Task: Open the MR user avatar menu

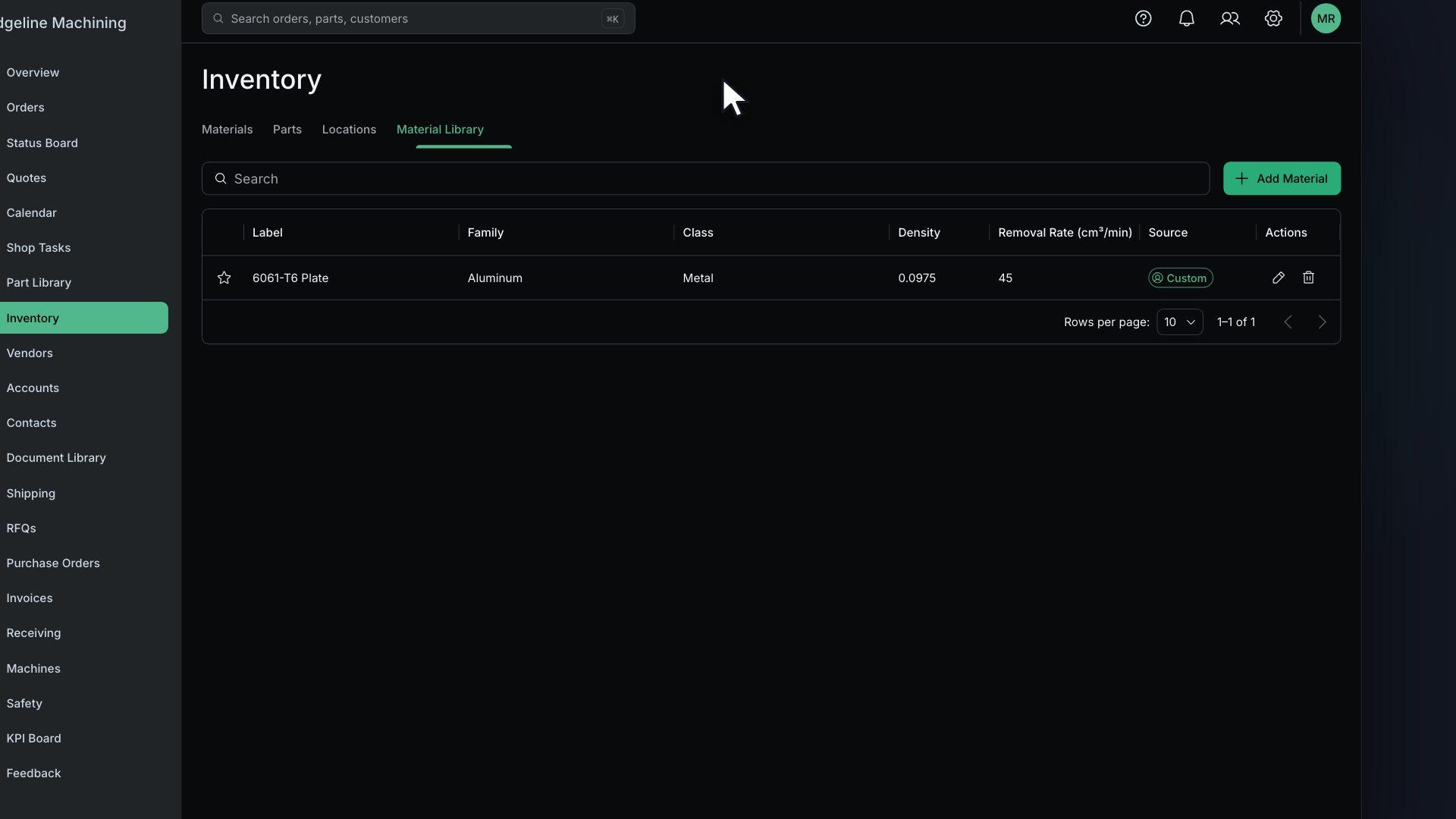Action: (1326, 19)
